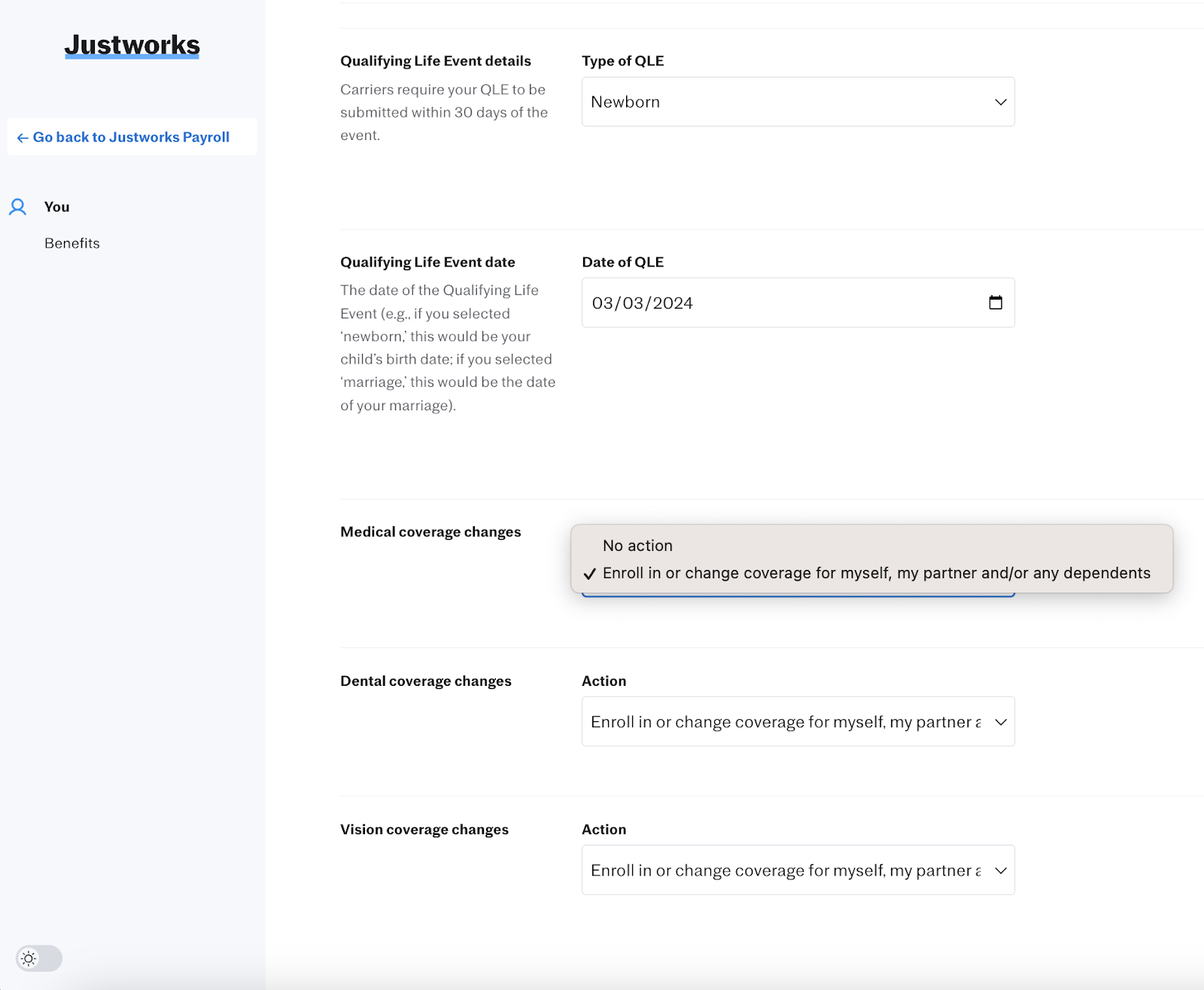1204x990 pixels.
Task: Click the year 2024 in the QLE date
Action: point(673,303)
